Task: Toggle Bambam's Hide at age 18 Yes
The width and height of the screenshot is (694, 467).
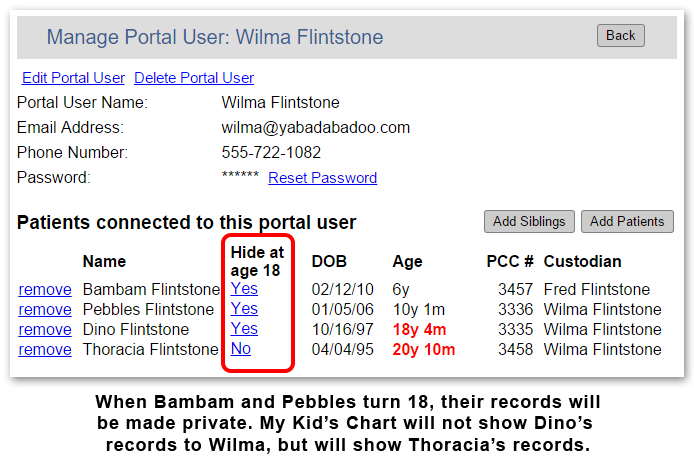Action: (x=244, y=289)
